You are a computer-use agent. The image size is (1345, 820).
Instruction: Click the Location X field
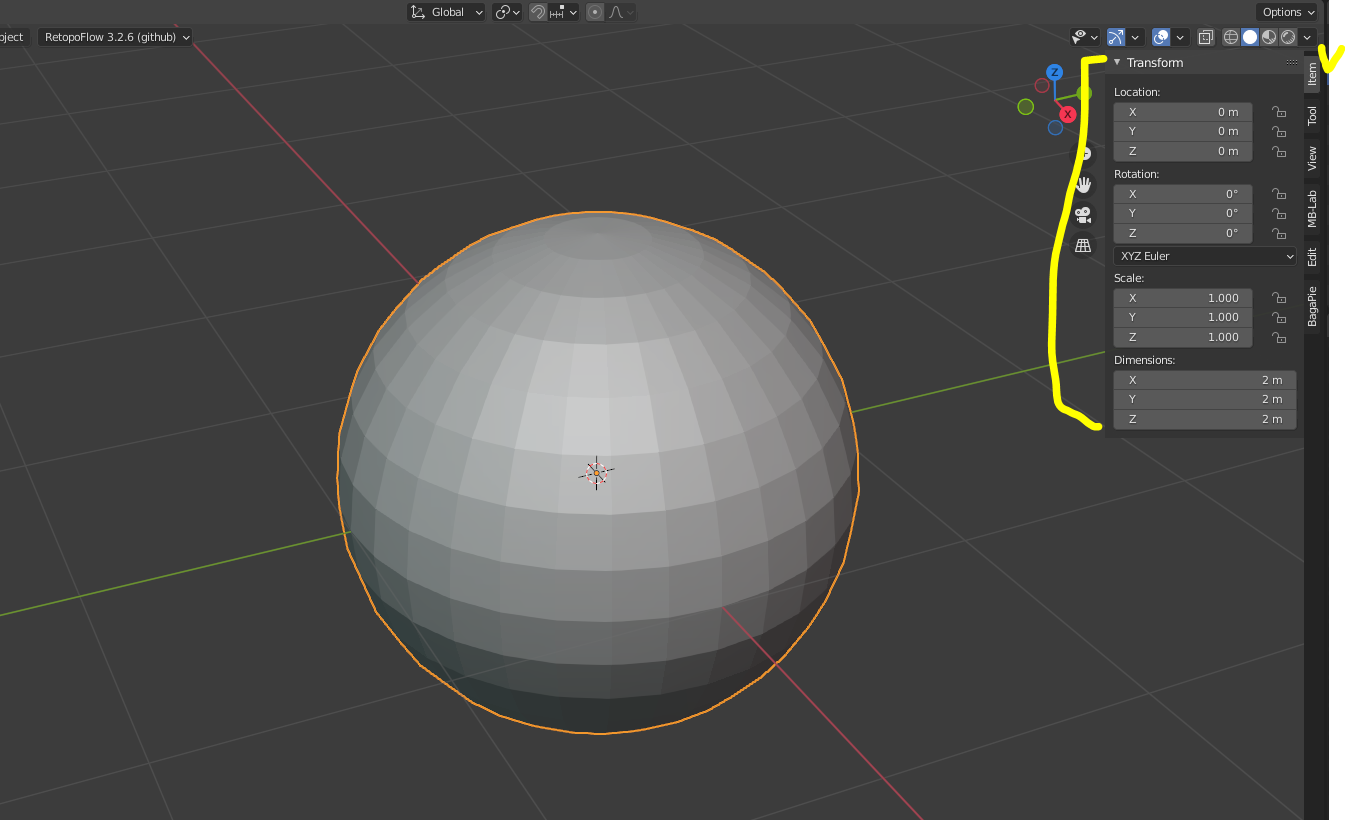[1183, 112]
